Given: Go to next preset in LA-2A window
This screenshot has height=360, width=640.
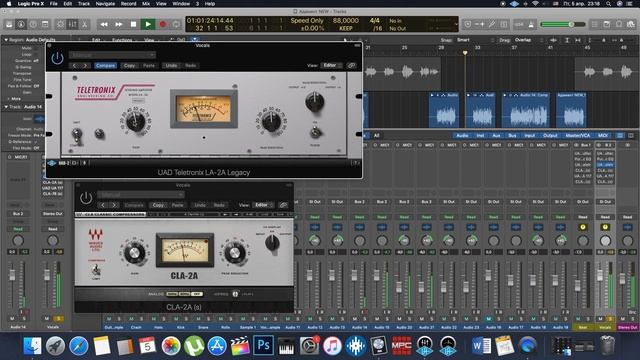Looking at the screenshot, I should [85, 65].
